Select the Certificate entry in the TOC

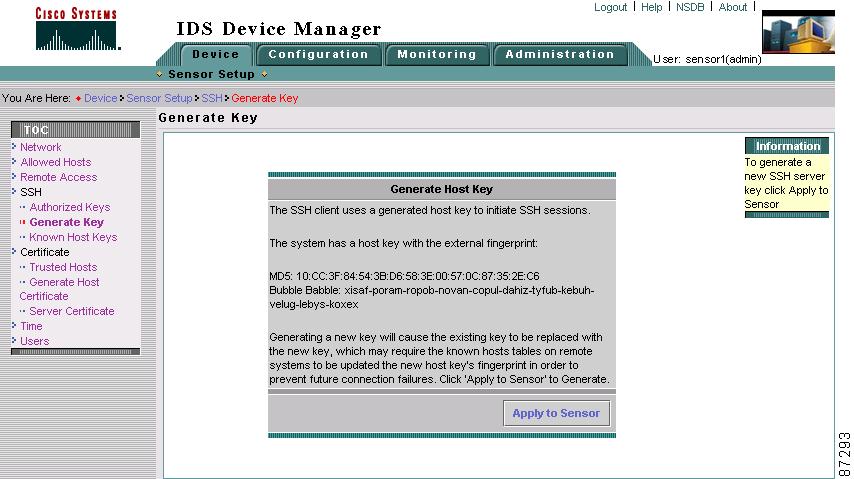pyautogui.click(x=45, y=252)
